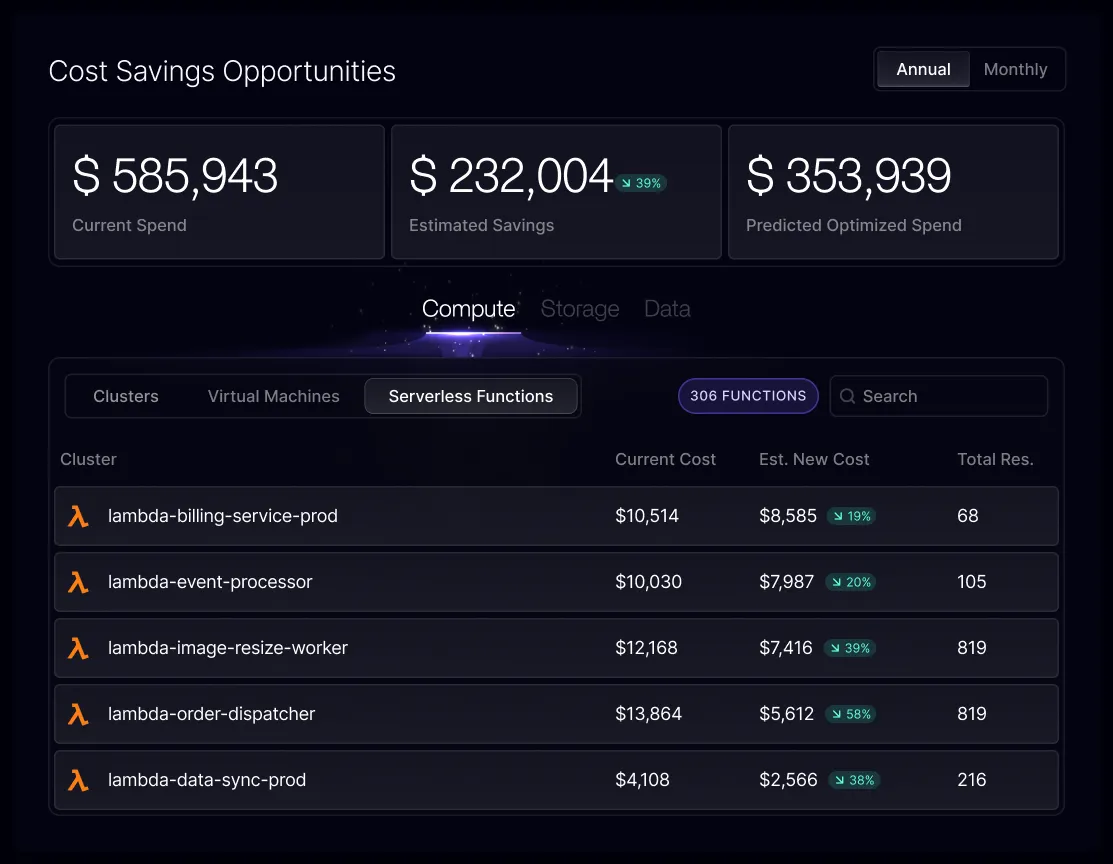Screen dimensions: 1113x864
Task: Open lambda-order-dispatcher row
Action: (x=556, y=714)
